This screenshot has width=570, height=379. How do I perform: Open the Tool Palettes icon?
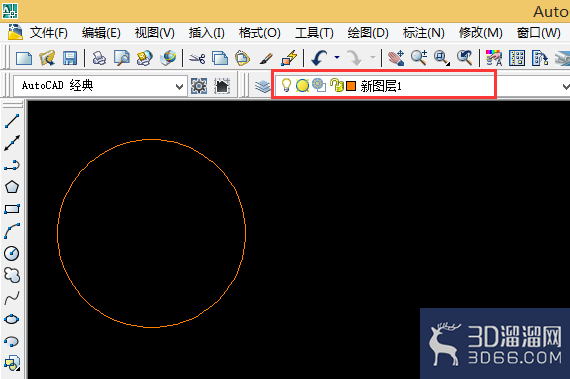(540, 58)
